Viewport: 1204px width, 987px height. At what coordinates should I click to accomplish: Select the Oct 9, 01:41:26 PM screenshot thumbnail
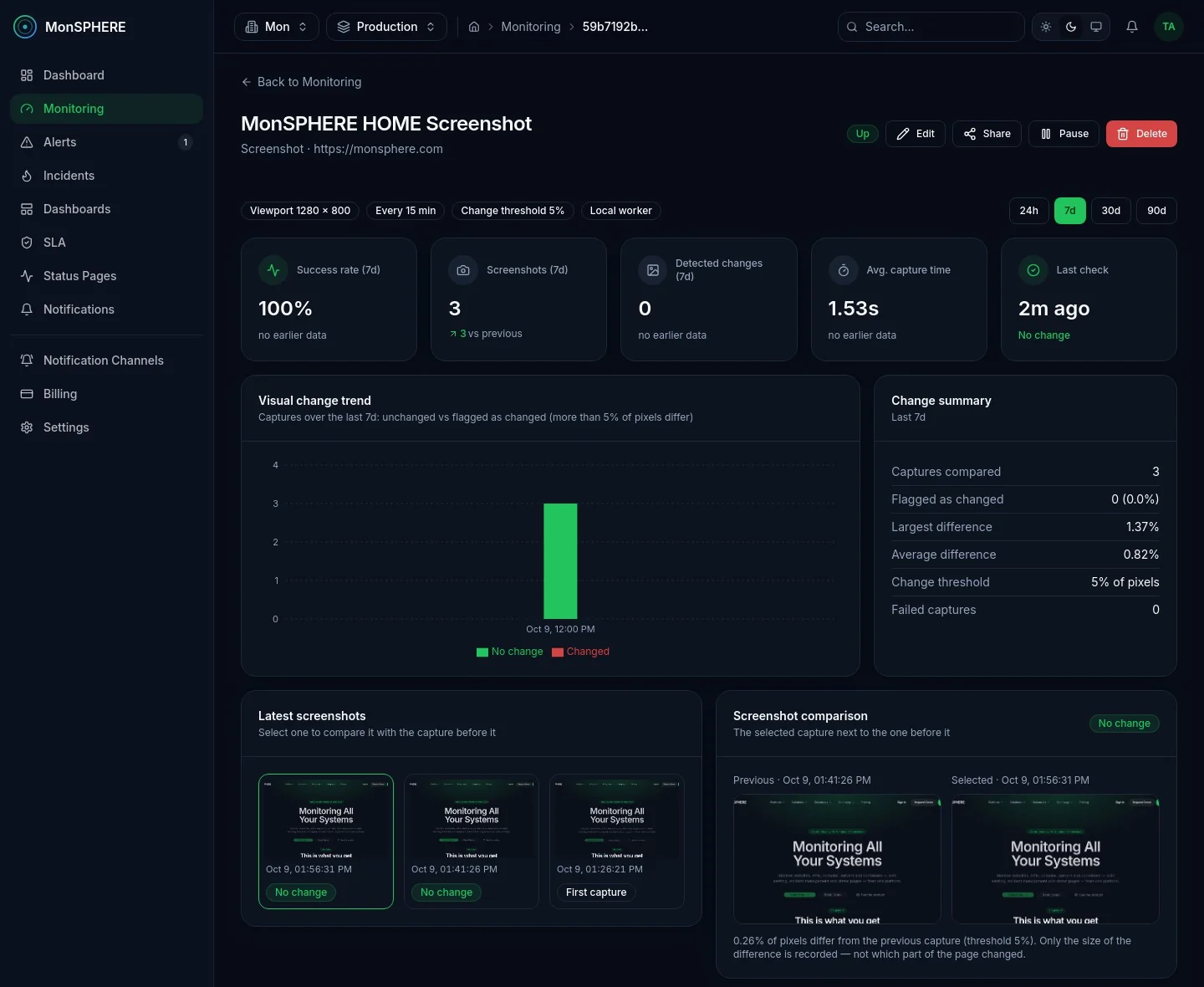click(472, 841)
